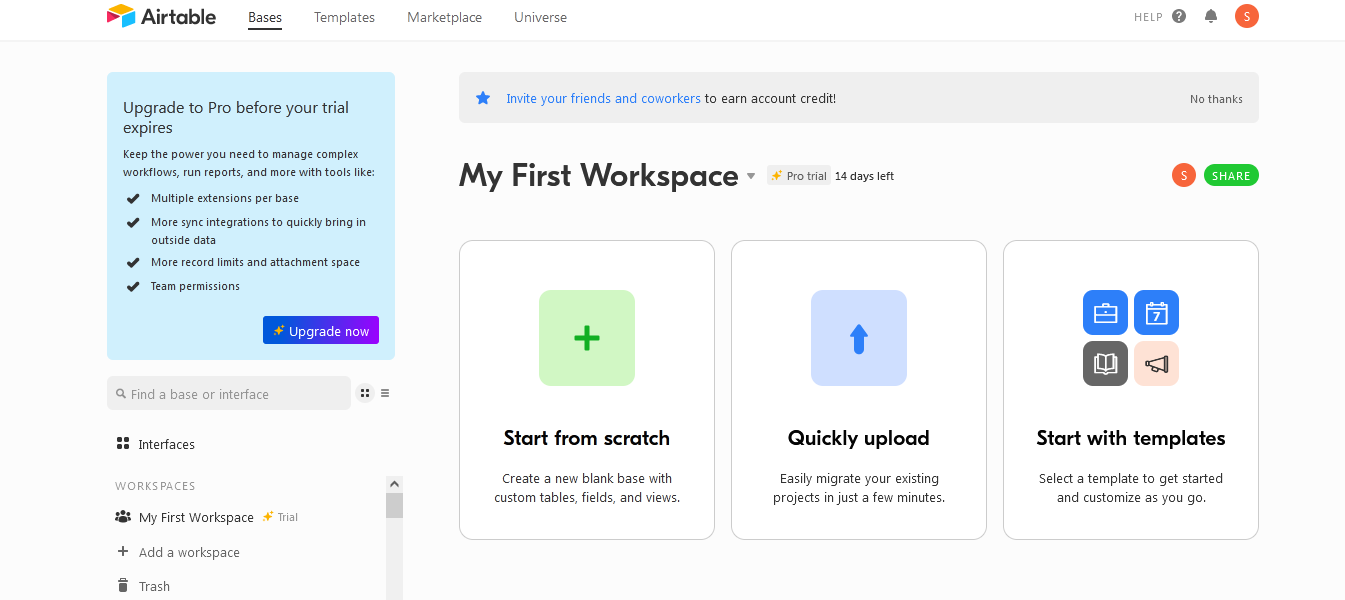Click the calendar template icon

[1156, 313]
